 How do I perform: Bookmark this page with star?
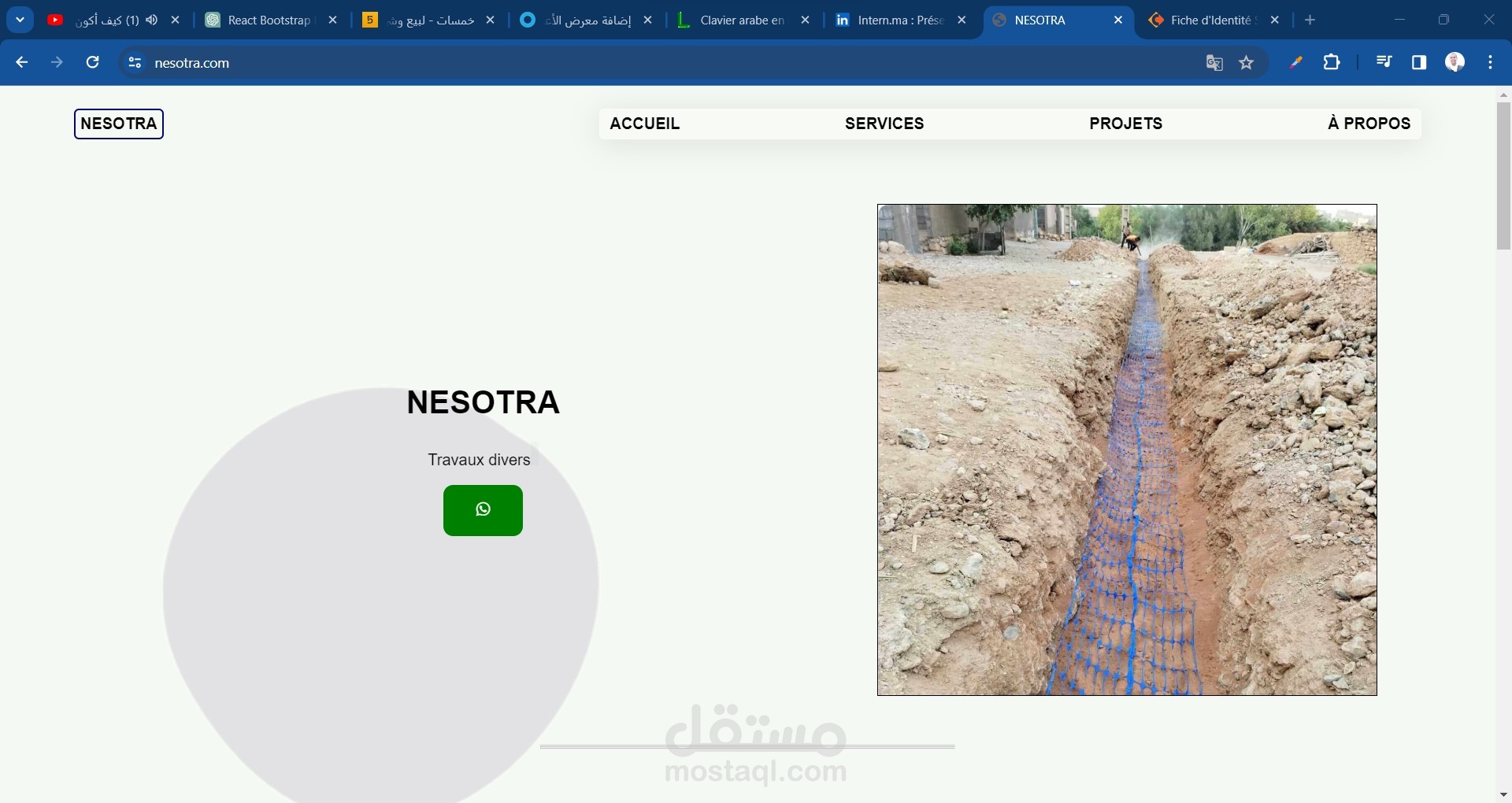[x=1247, y=63]
